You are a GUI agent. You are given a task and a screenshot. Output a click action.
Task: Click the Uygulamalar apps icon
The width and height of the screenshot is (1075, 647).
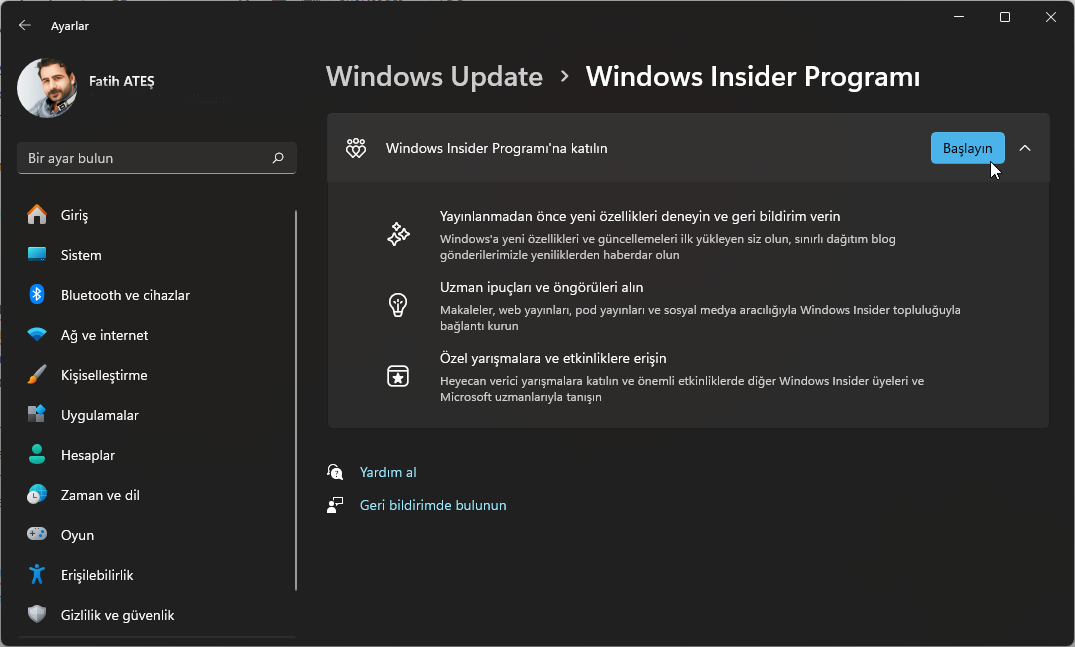(x=37, y=415)
